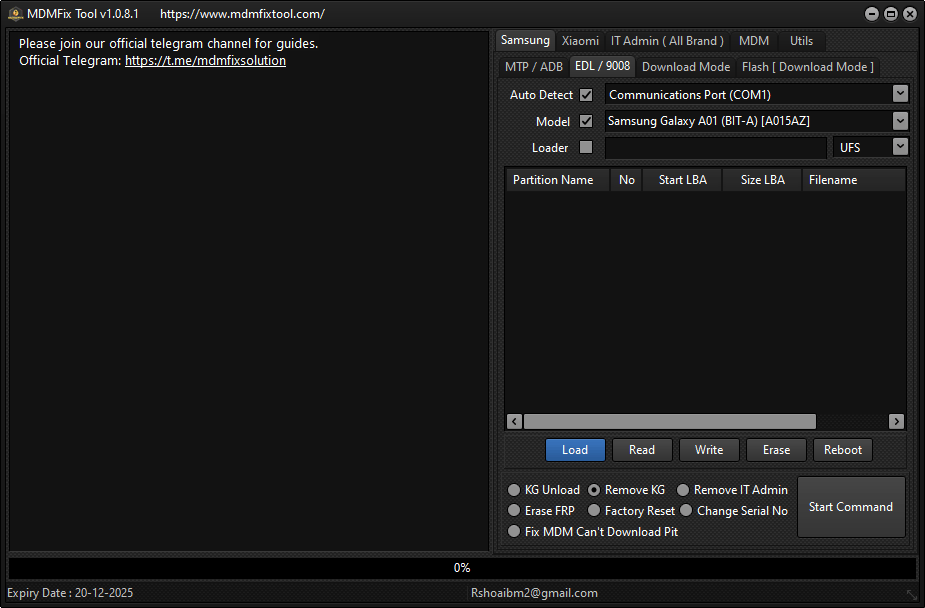925x608 pixels.
Task: Click the MDMFix Tool icon in the title bar
Action: coord(14,13)
